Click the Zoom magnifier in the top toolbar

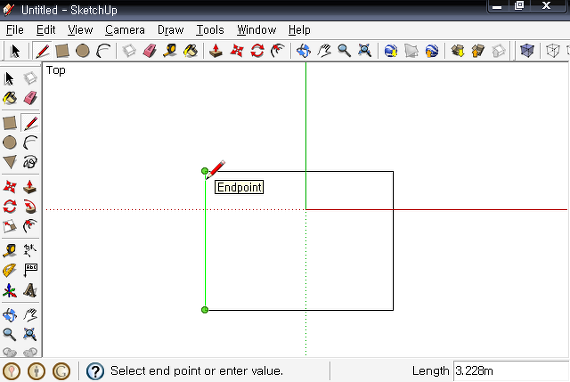pyautogui.click(x=344, y=51)
